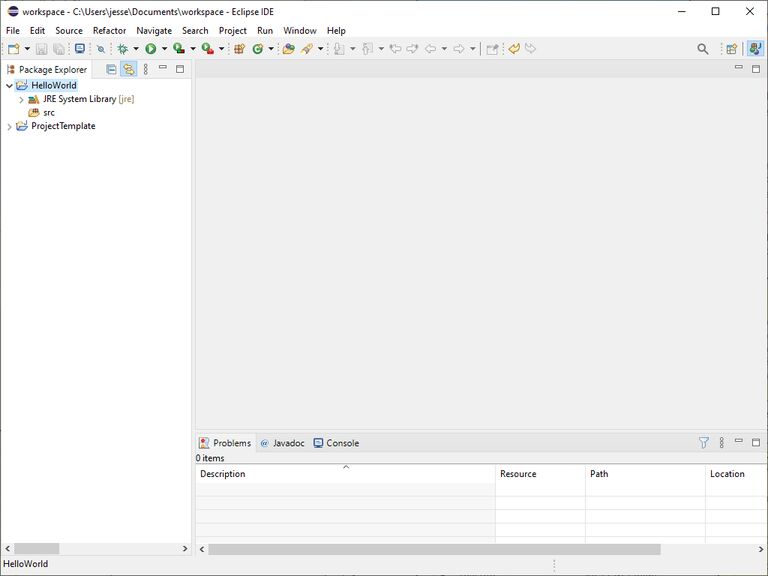Open the Run button dropdown arrow
This screenshot has height=576, width=768.
164,49
